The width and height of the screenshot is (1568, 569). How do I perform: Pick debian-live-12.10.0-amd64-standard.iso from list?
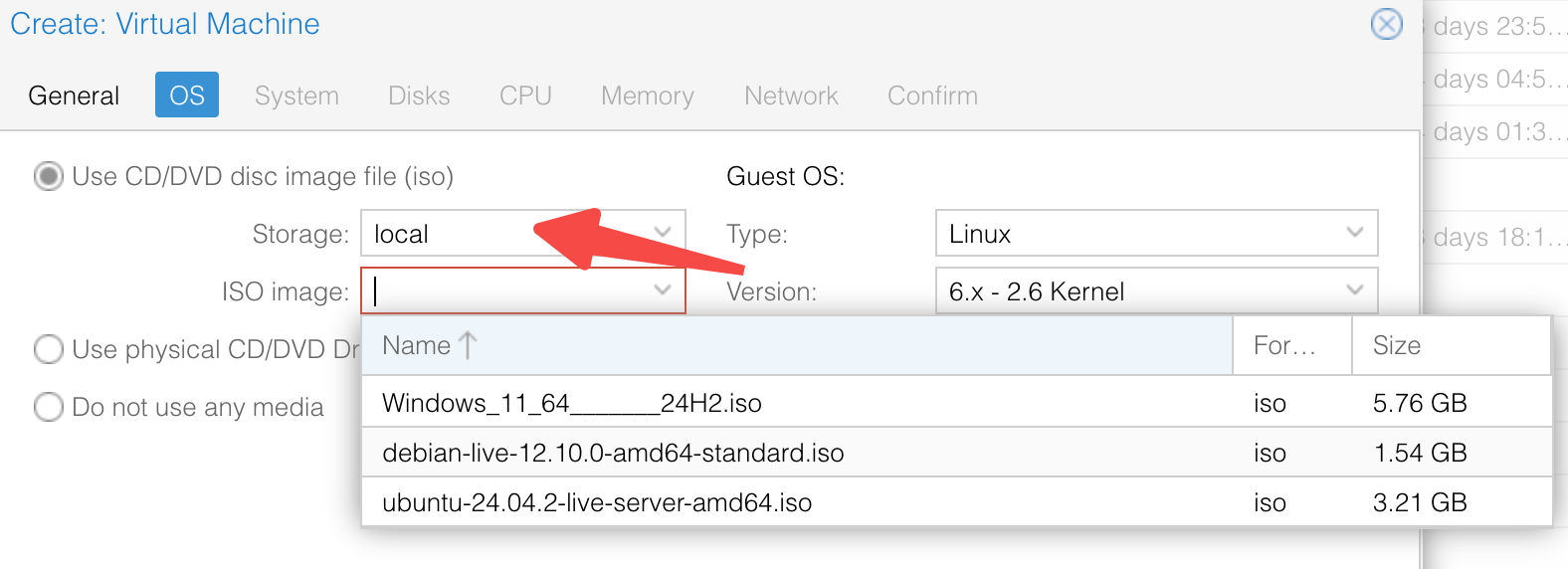pyautogui.click(x=613, y=453)
